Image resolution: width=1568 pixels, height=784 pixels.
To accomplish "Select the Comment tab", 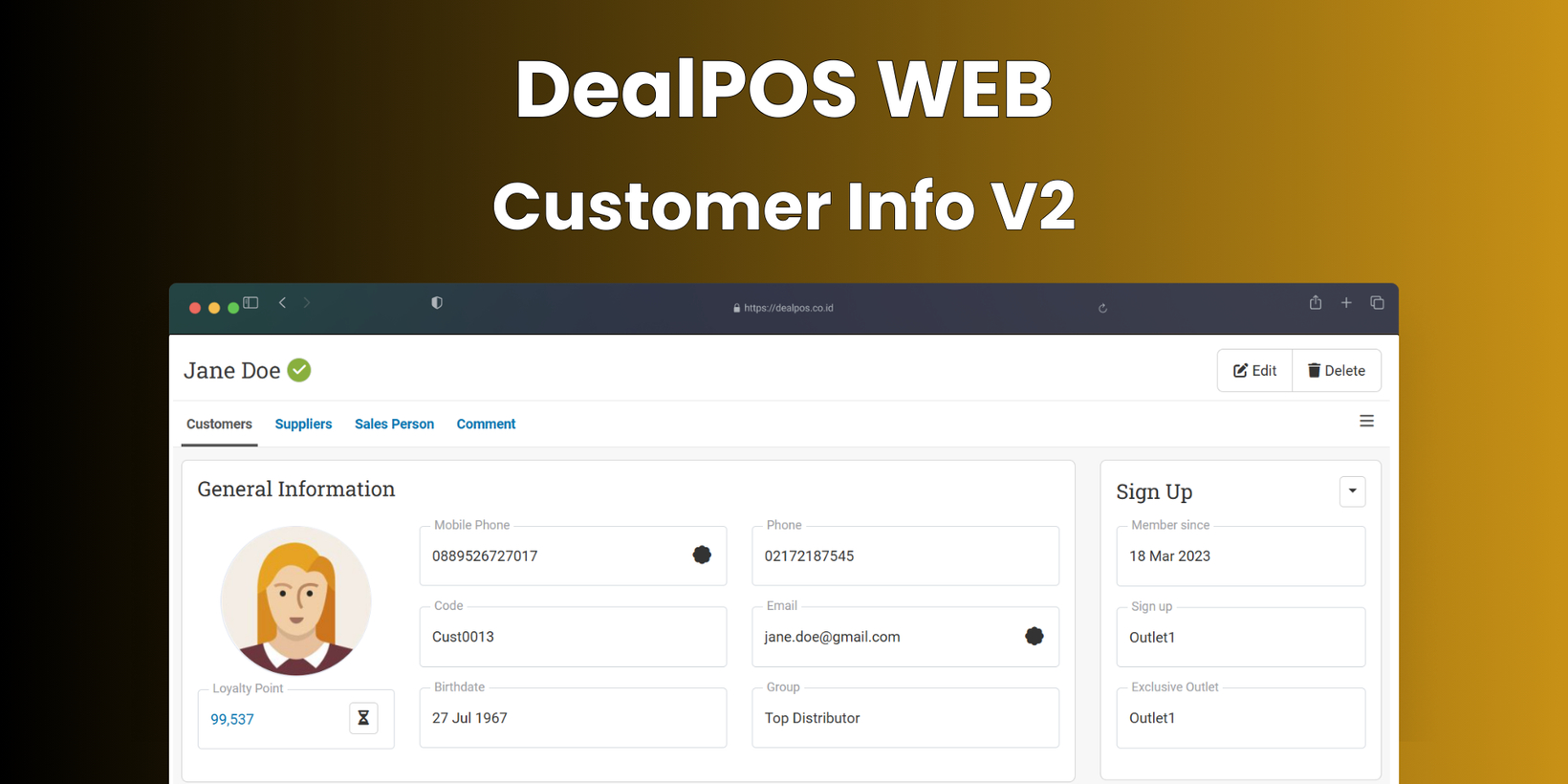I will coord(486,425).
